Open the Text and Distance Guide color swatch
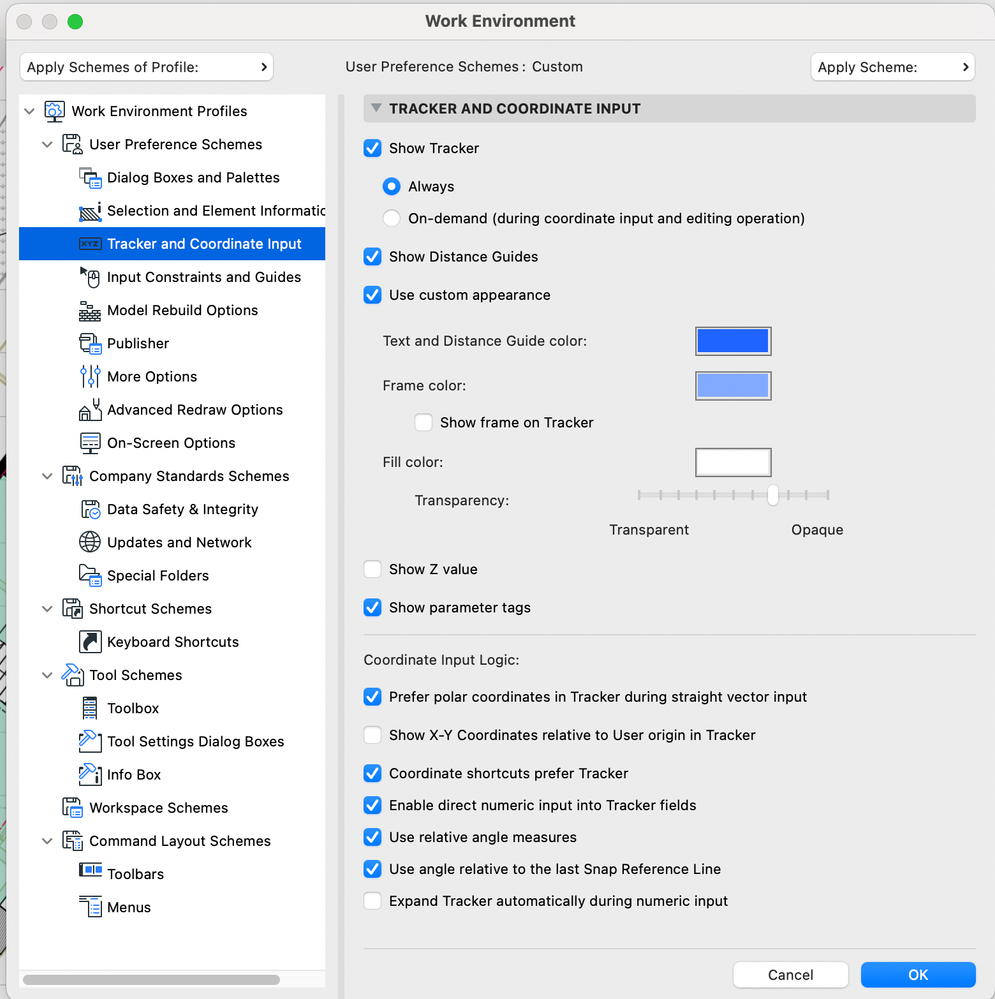This screenshot has width=995, height=999. coord(733,341)
